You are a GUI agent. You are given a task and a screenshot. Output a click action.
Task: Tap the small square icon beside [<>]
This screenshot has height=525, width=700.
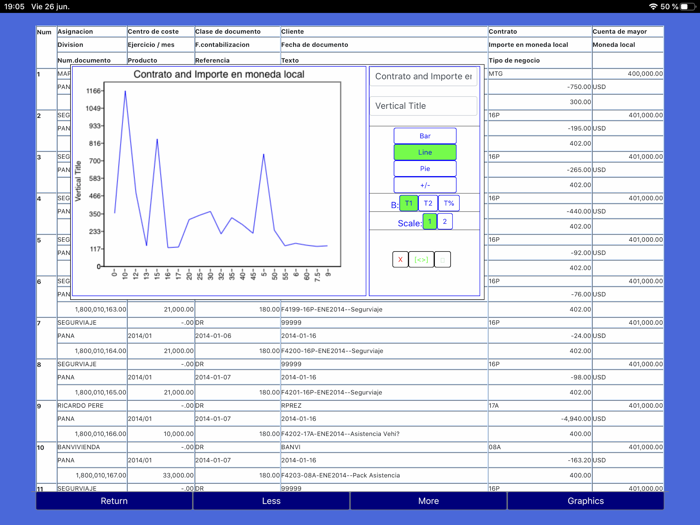[442, 259]
